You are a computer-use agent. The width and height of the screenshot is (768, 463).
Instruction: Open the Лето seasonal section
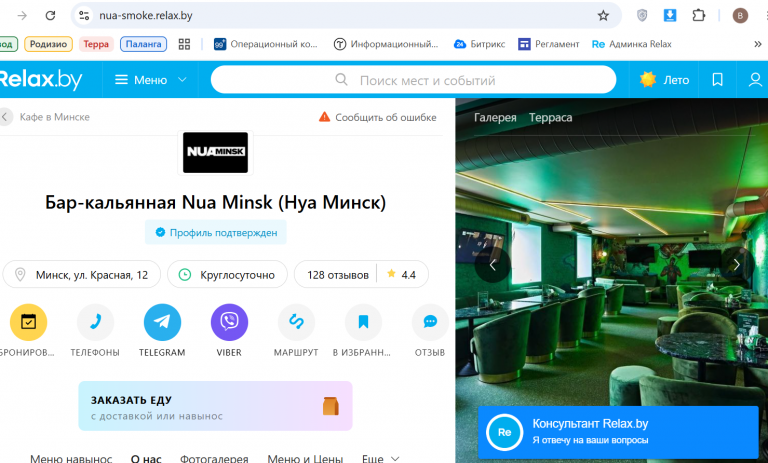(664, 79)
